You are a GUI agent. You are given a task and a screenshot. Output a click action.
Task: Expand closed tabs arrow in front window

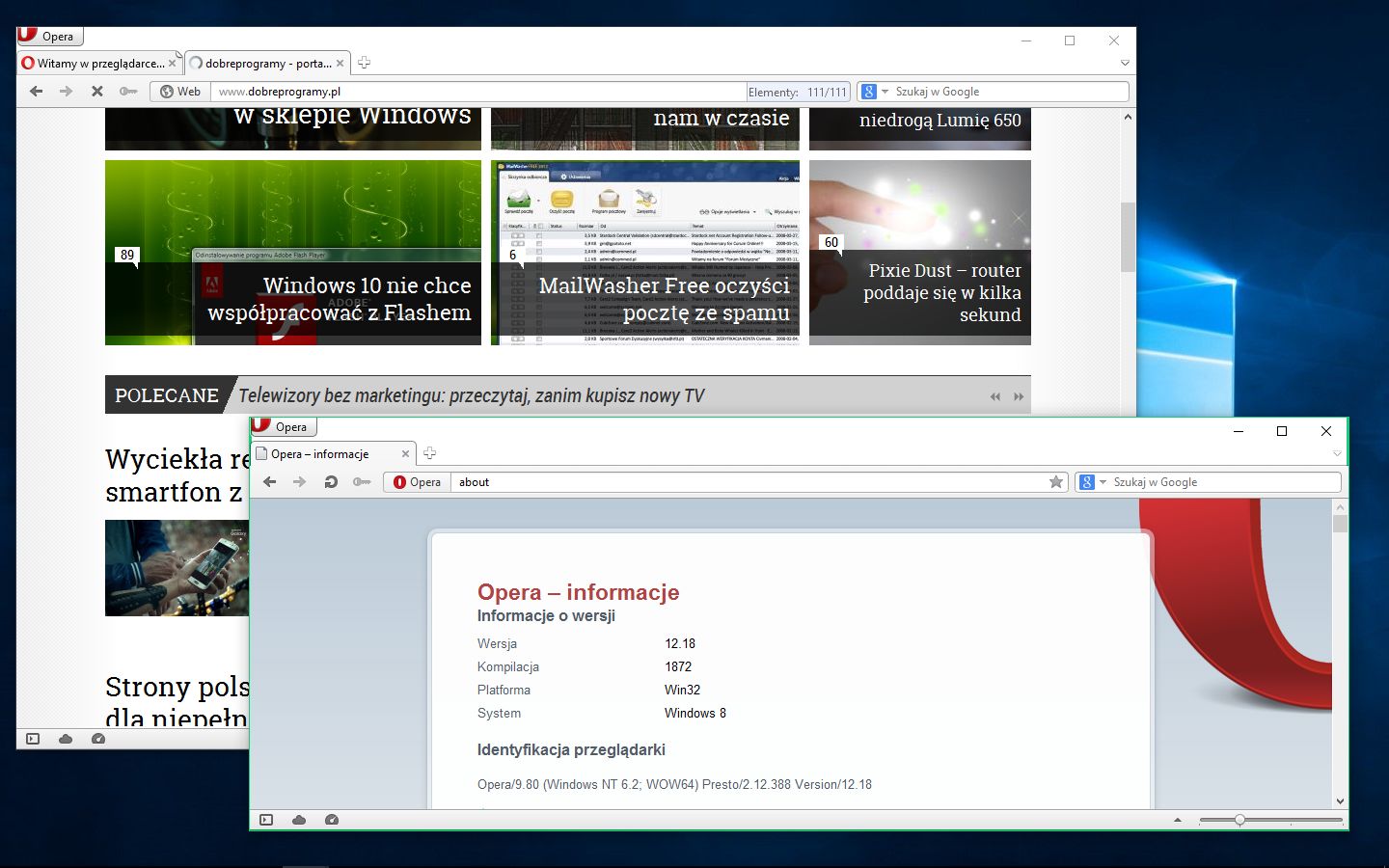[1337, 454]
